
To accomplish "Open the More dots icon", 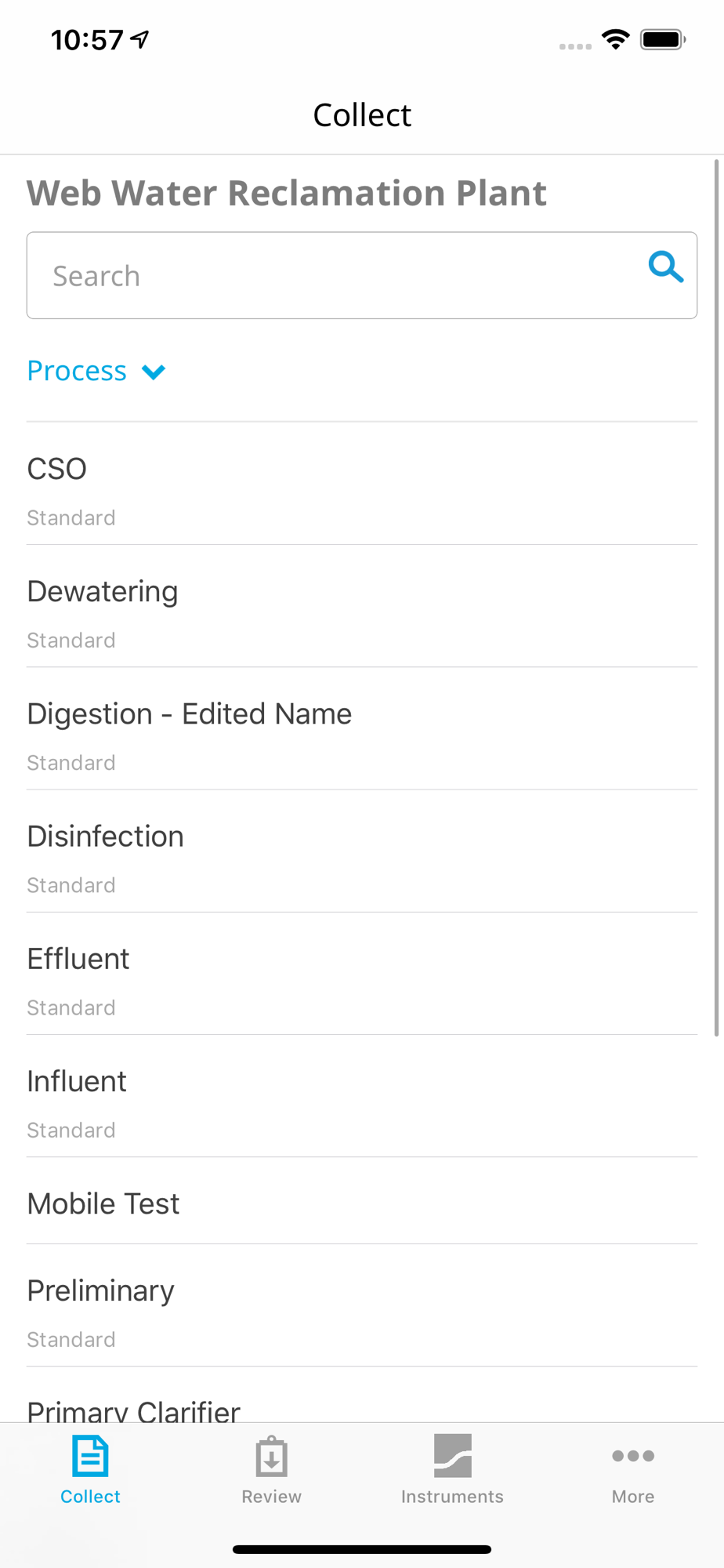I will 633,1456.
